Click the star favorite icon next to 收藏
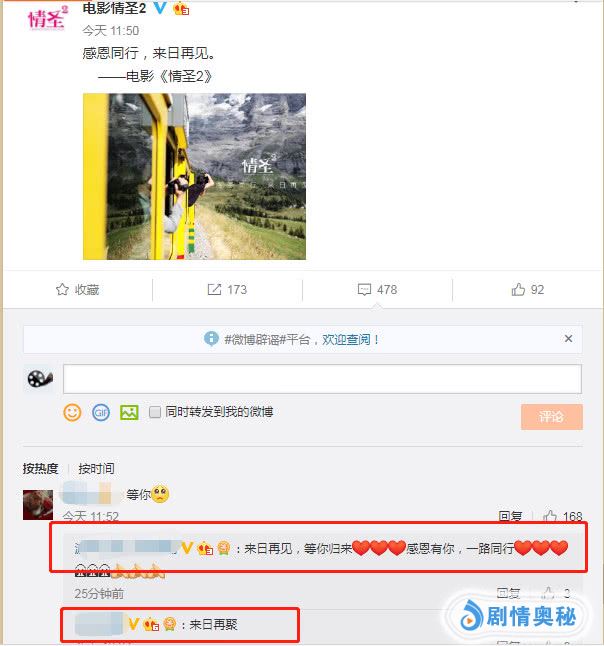Screen dimensions: 604x646 coord(62,289)
